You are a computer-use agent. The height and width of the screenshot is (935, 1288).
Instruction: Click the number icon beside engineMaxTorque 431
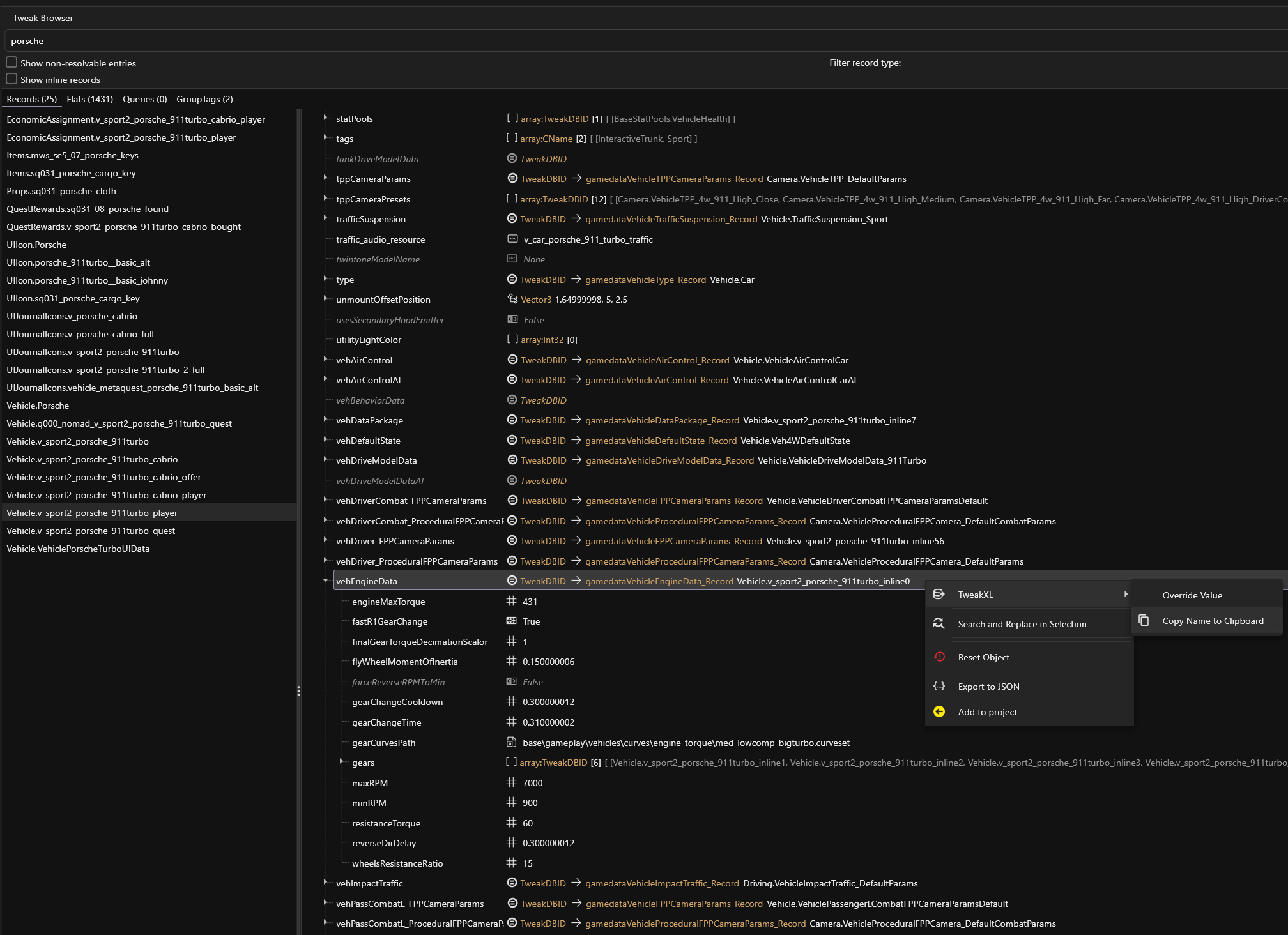tap(511, 602)
